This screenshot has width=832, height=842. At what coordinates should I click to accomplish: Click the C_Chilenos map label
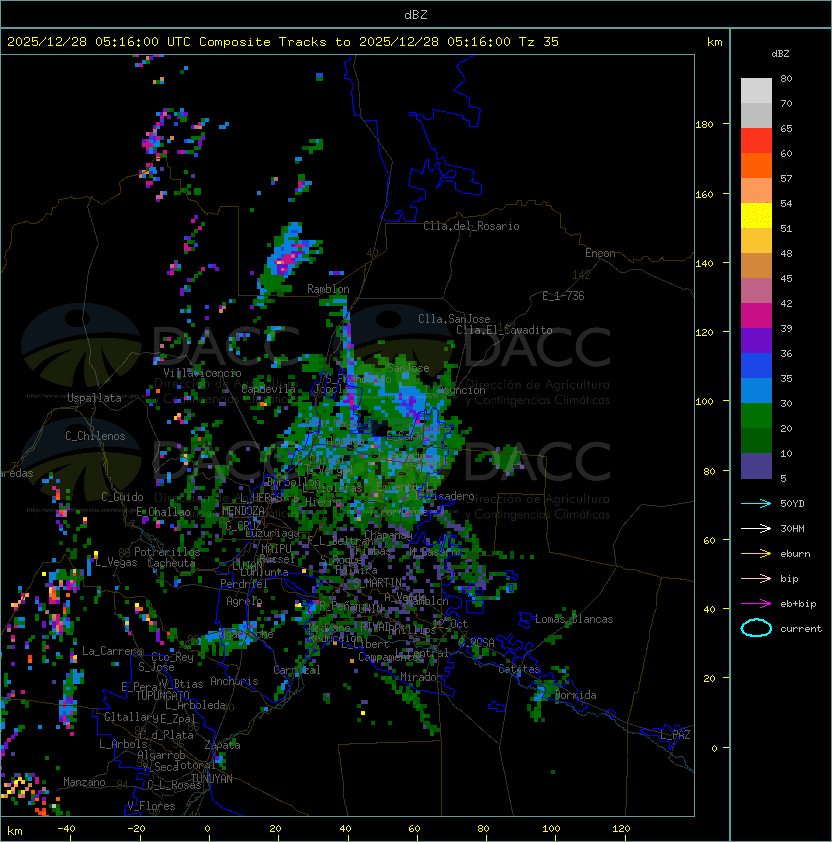click(x=95, y=435)
